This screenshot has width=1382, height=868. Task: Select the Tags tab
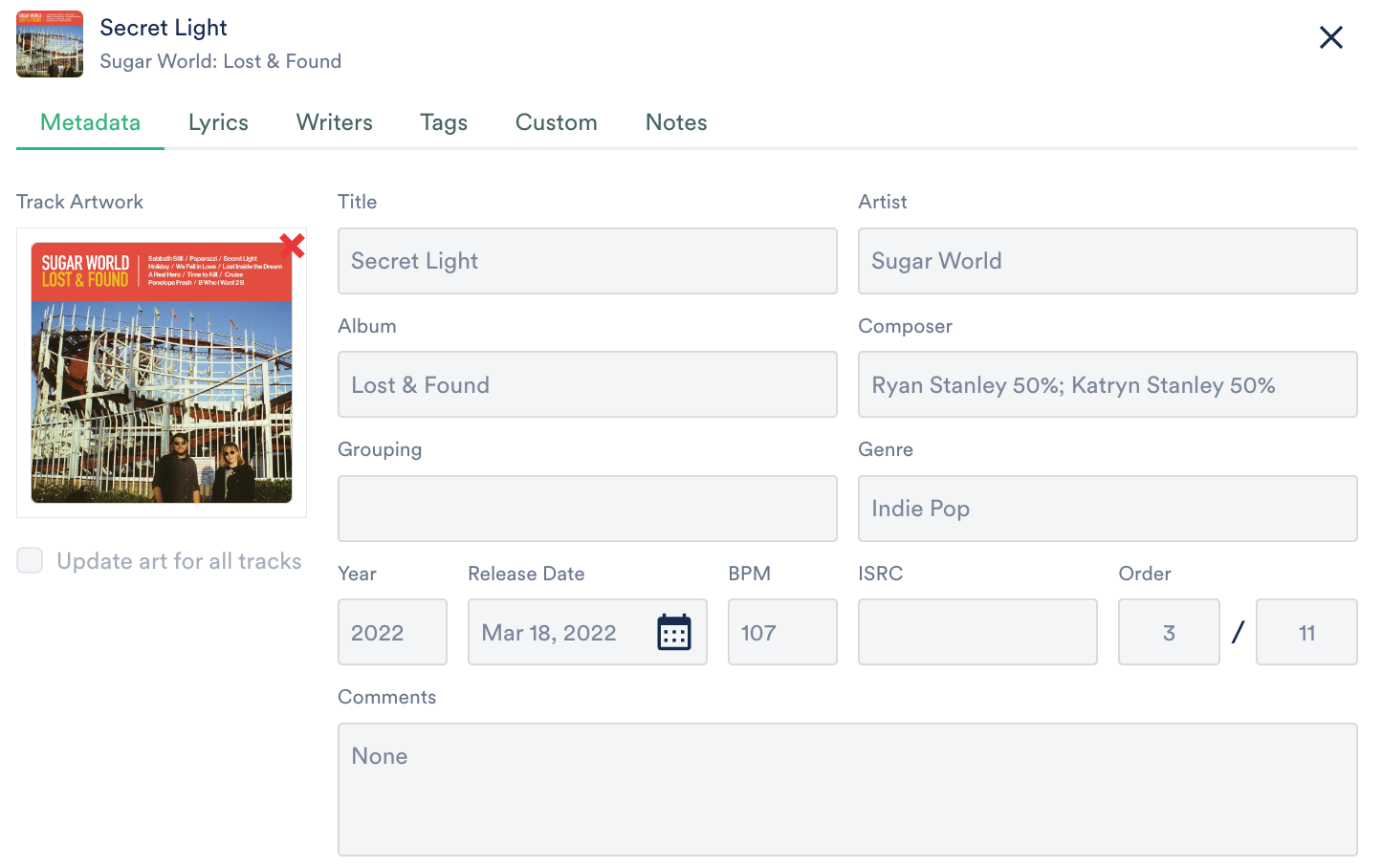point(444,122)
